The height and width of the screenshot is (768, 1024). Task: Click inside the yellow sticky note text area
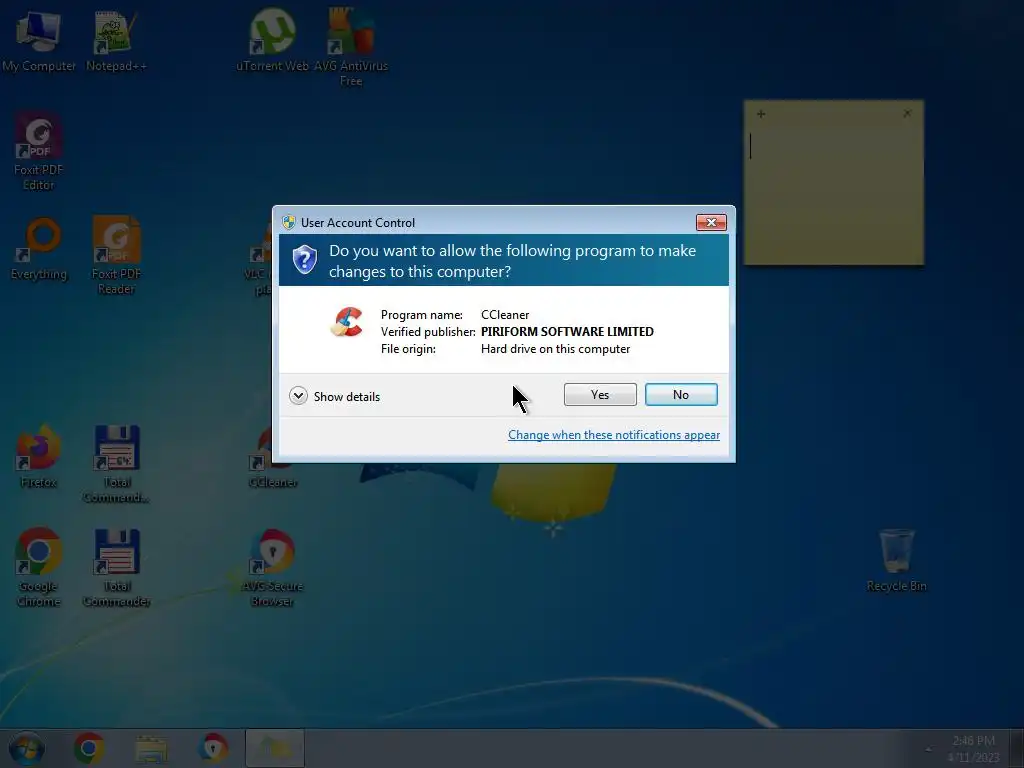pyautogui.click(x=834, y=195)
